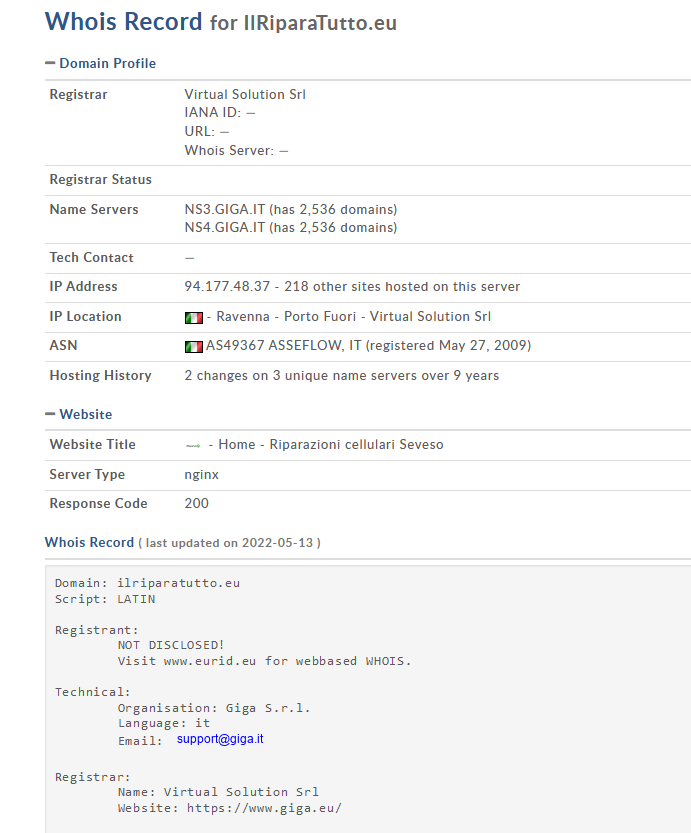691x833 pixels.
Task: Click the 'Registrar Status' row label
Action: (x=100, y=180)
